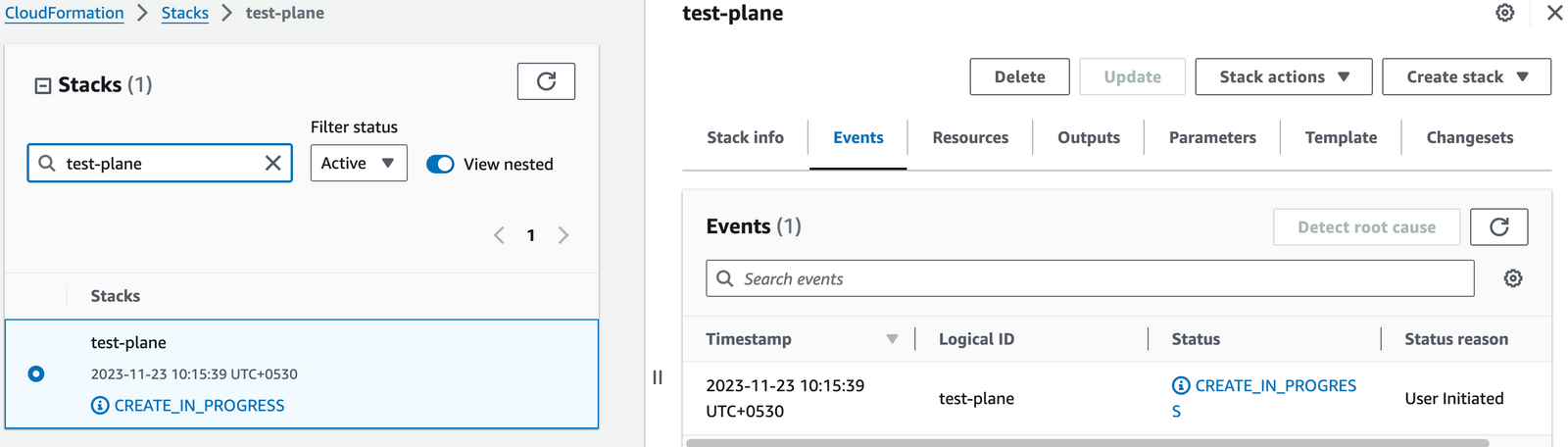Click page number 1 in pagination
Screen dimensions: 1568x447
531,235
